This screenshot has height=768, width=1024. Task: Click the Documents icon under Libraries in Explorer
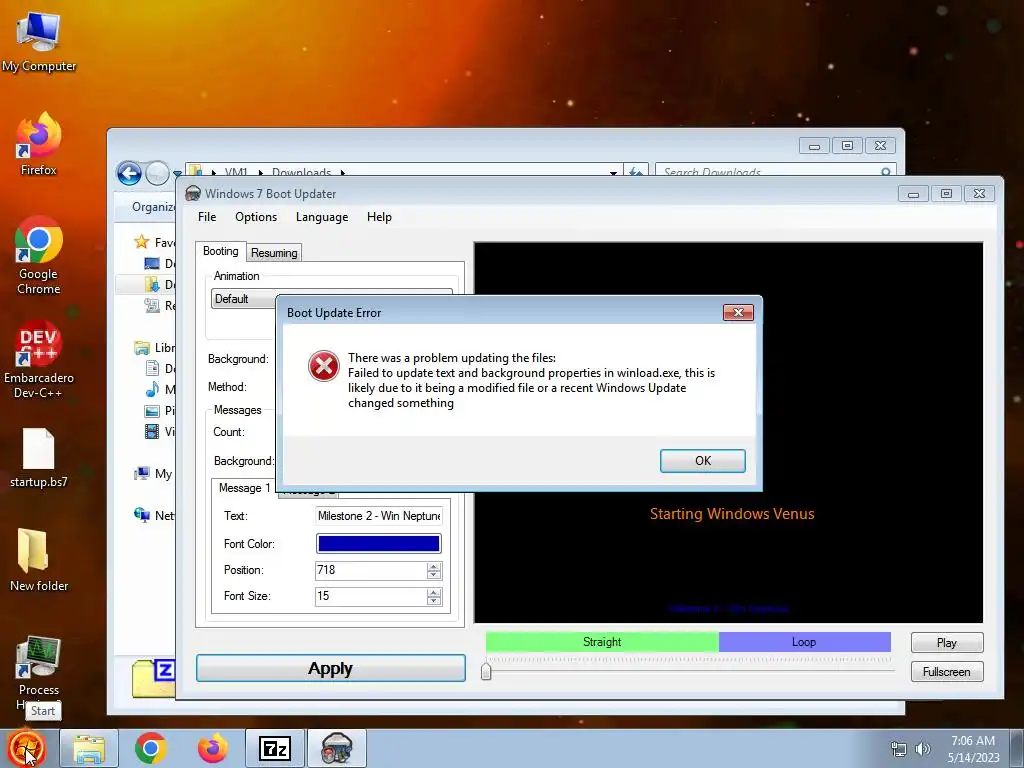[152, 368]
